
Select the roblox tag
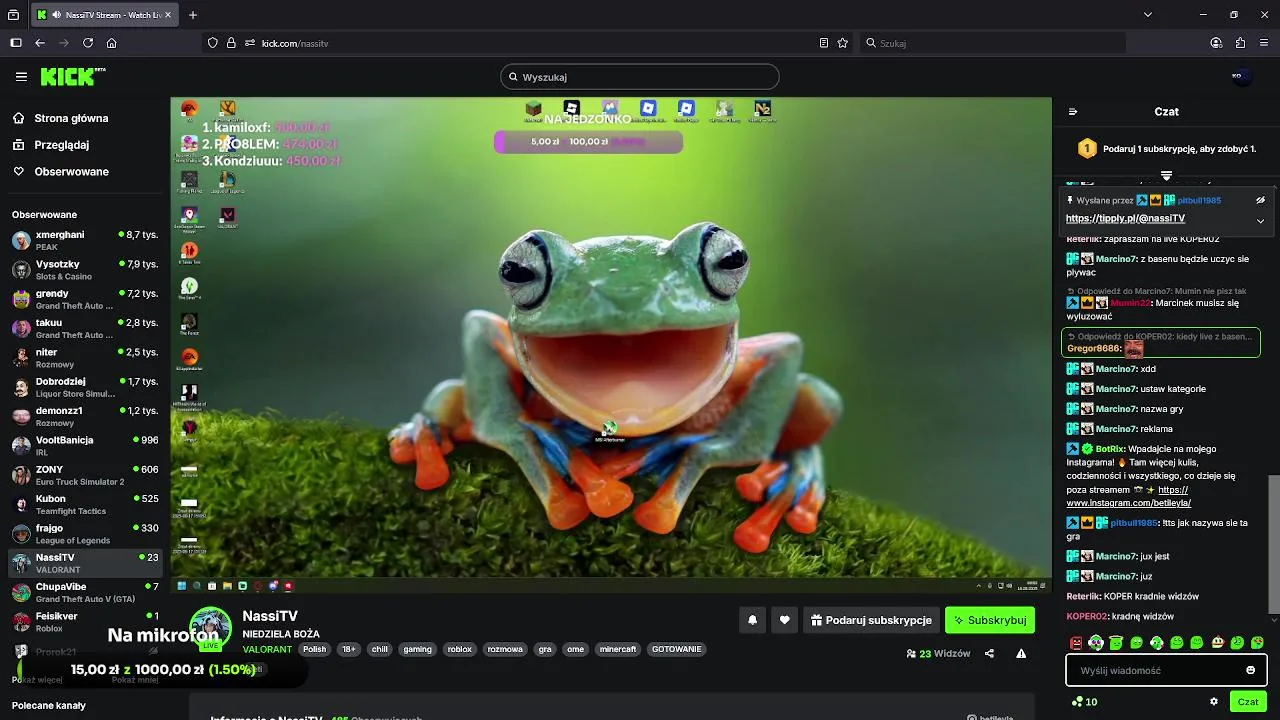(459, 649)
